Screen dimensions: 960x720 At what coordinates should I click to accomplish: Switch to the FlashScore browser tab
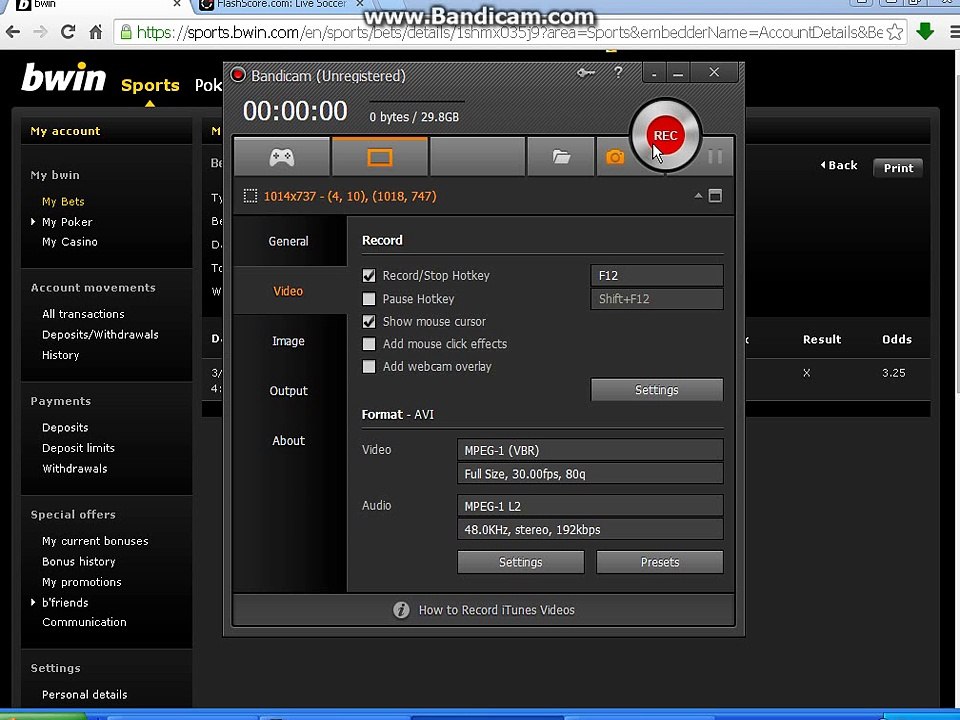[x=280, y=4]
